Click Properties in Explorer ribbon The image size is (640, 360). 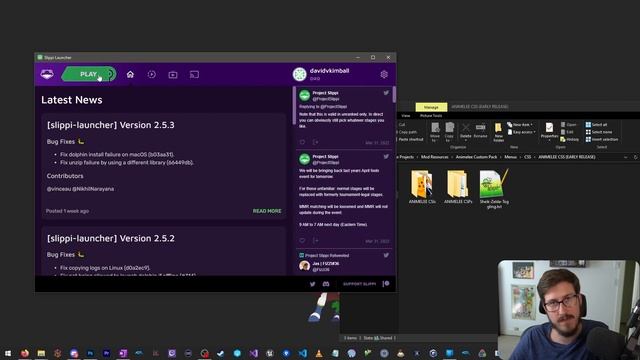[549, 132]
